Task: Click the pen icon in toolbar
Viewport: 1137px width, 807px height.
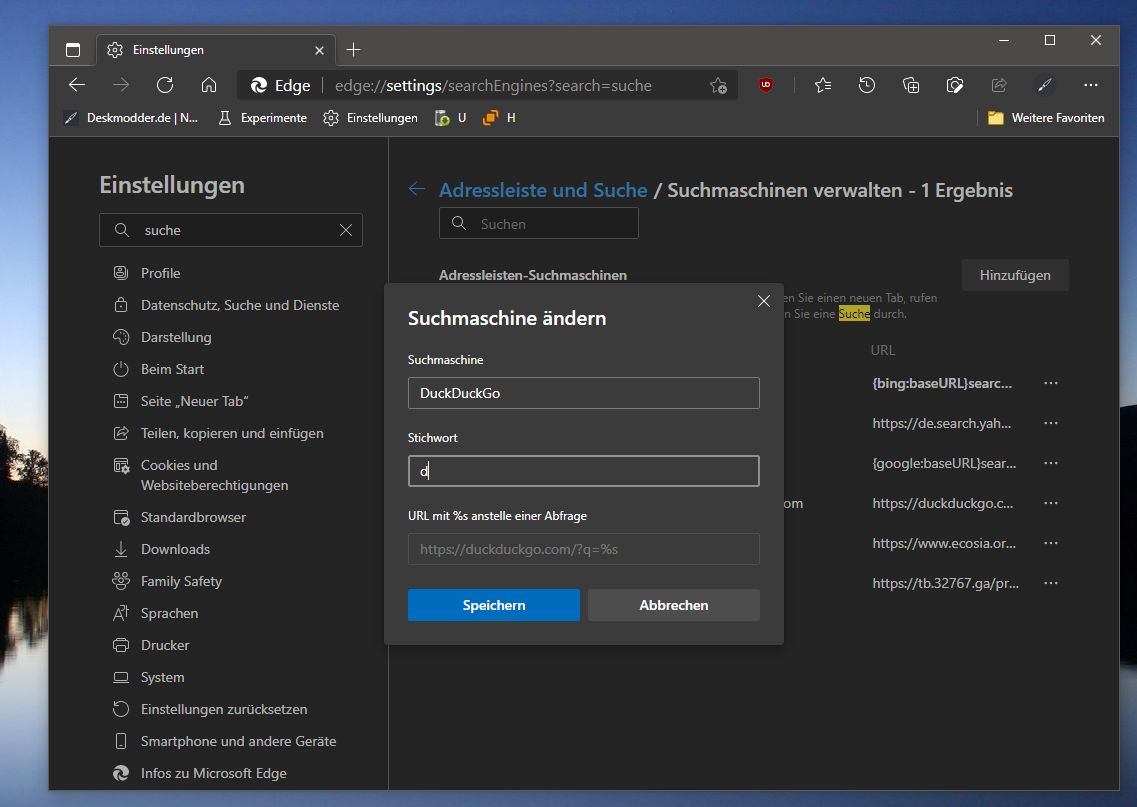Action: (1045, 86)
